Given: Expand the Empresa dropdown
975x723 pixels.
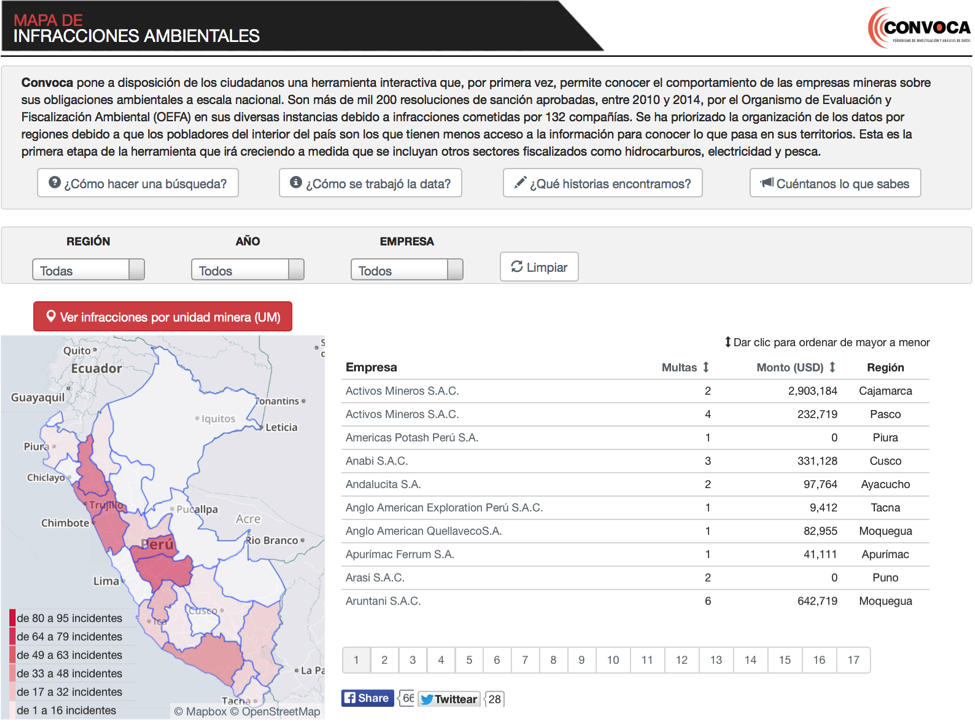Looking at the screenshot, I should tap(406, 270).
